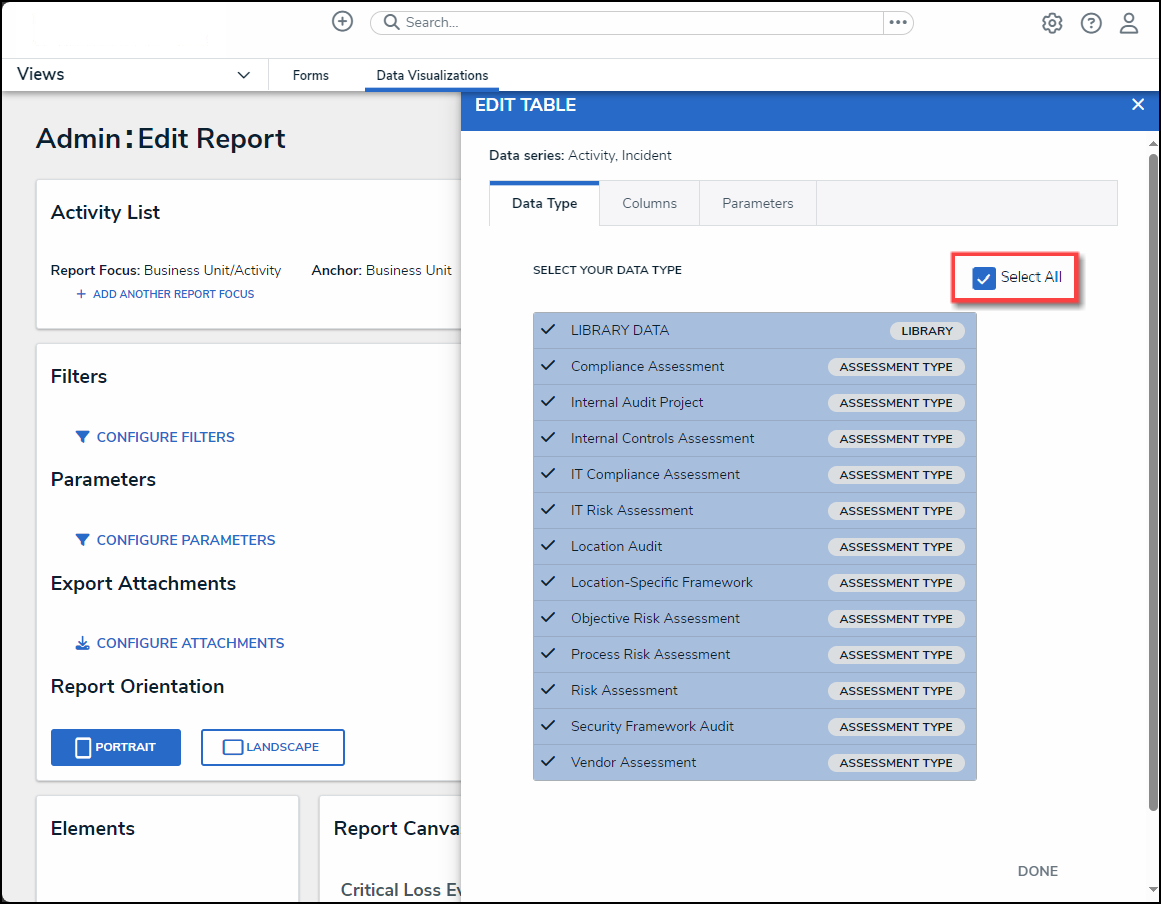Click the DONE button
The width and height of the screenshot is (1161, 904).
(x=1037, y=871)
